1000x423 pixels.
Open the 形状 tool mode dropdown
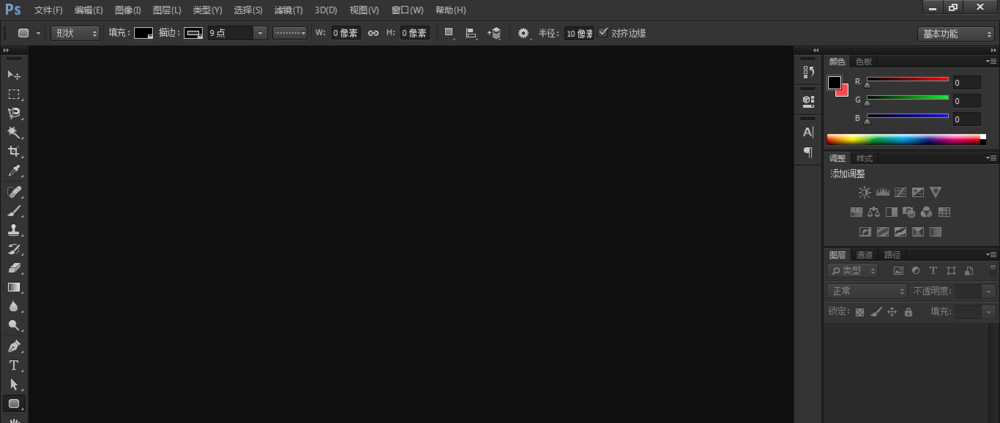77,33
